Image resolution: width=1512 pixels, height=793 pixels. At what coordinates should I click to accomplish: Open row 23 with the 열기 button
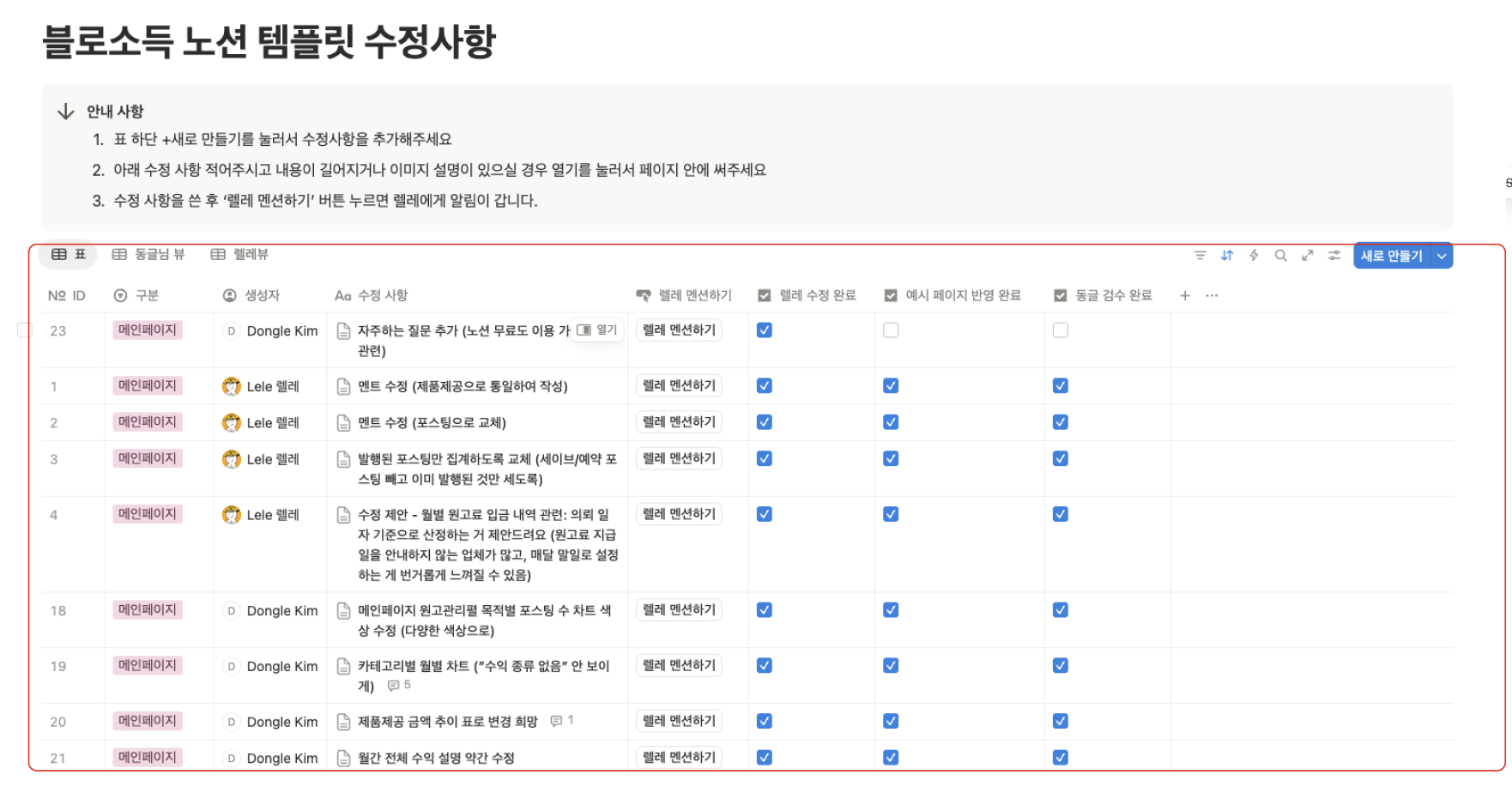(x=598, y=330)
